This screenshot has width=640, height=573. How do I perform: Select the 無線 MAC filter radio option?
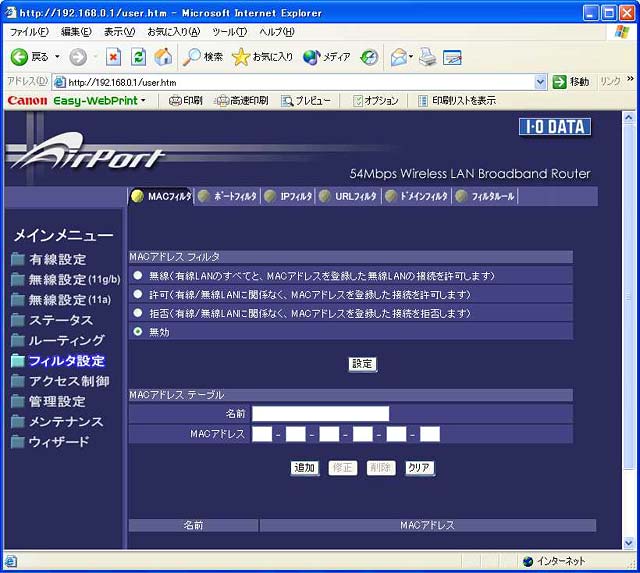(x=138, y=275)
